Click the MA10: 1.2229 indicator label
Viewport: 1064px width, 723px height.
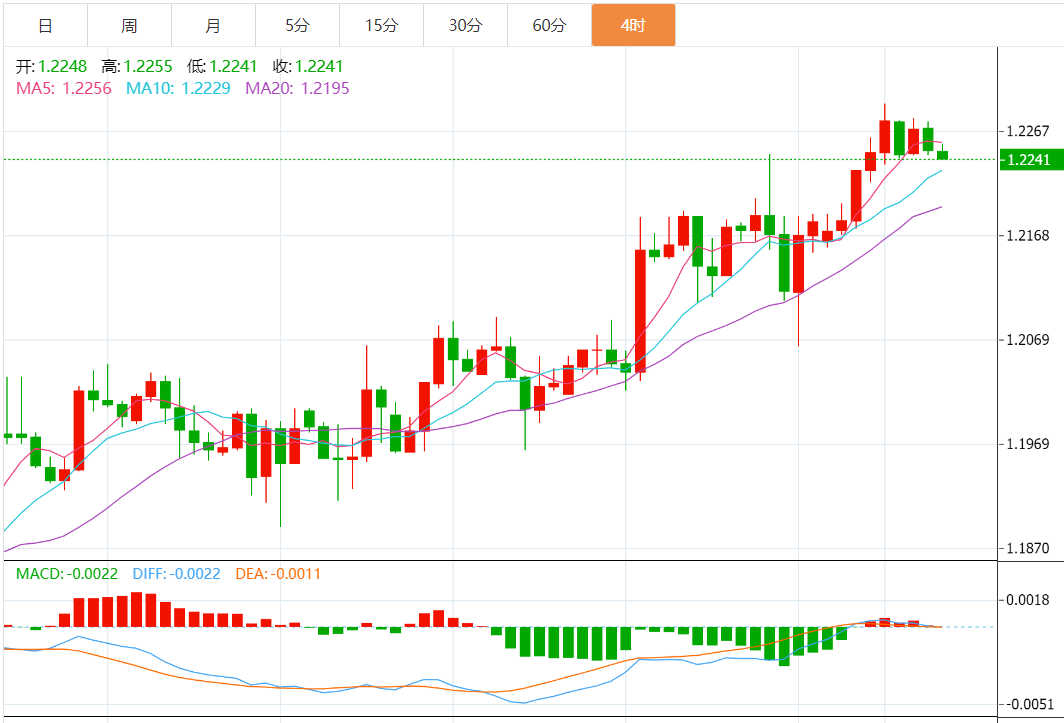(178, 88)
